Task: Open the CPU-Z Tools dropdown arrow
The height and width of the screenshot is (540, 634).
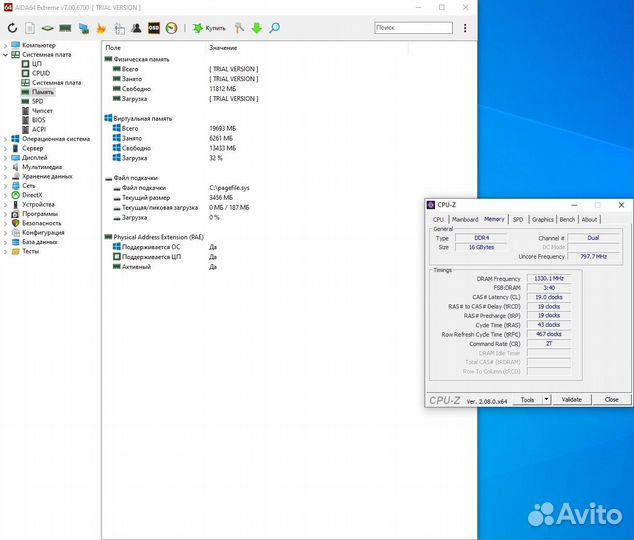Action: point(546,399)
